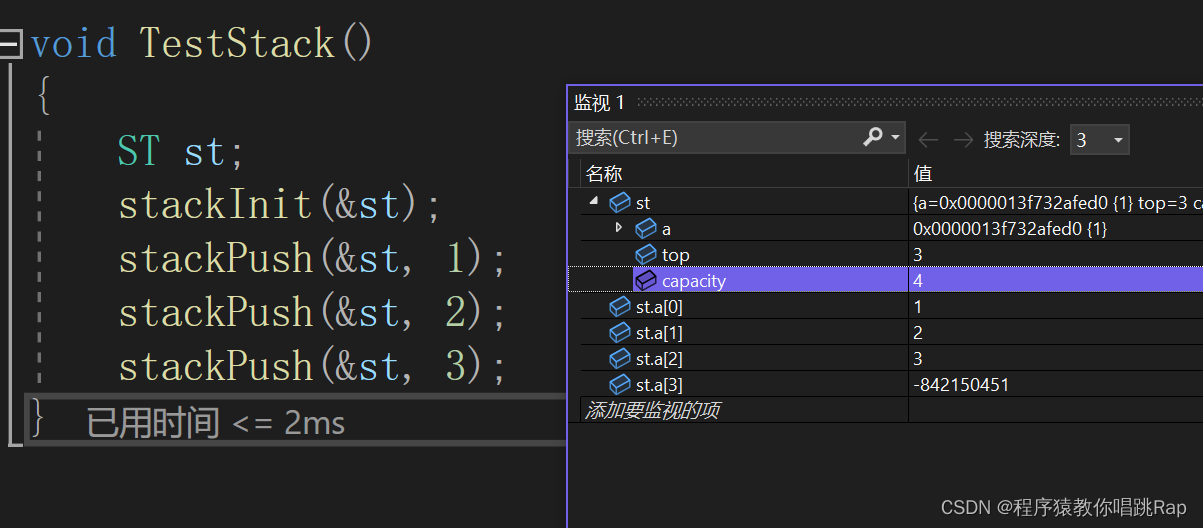Select the st.a[0] watch row
Viewport: 1203px width, 528px height.
point(885,307)
